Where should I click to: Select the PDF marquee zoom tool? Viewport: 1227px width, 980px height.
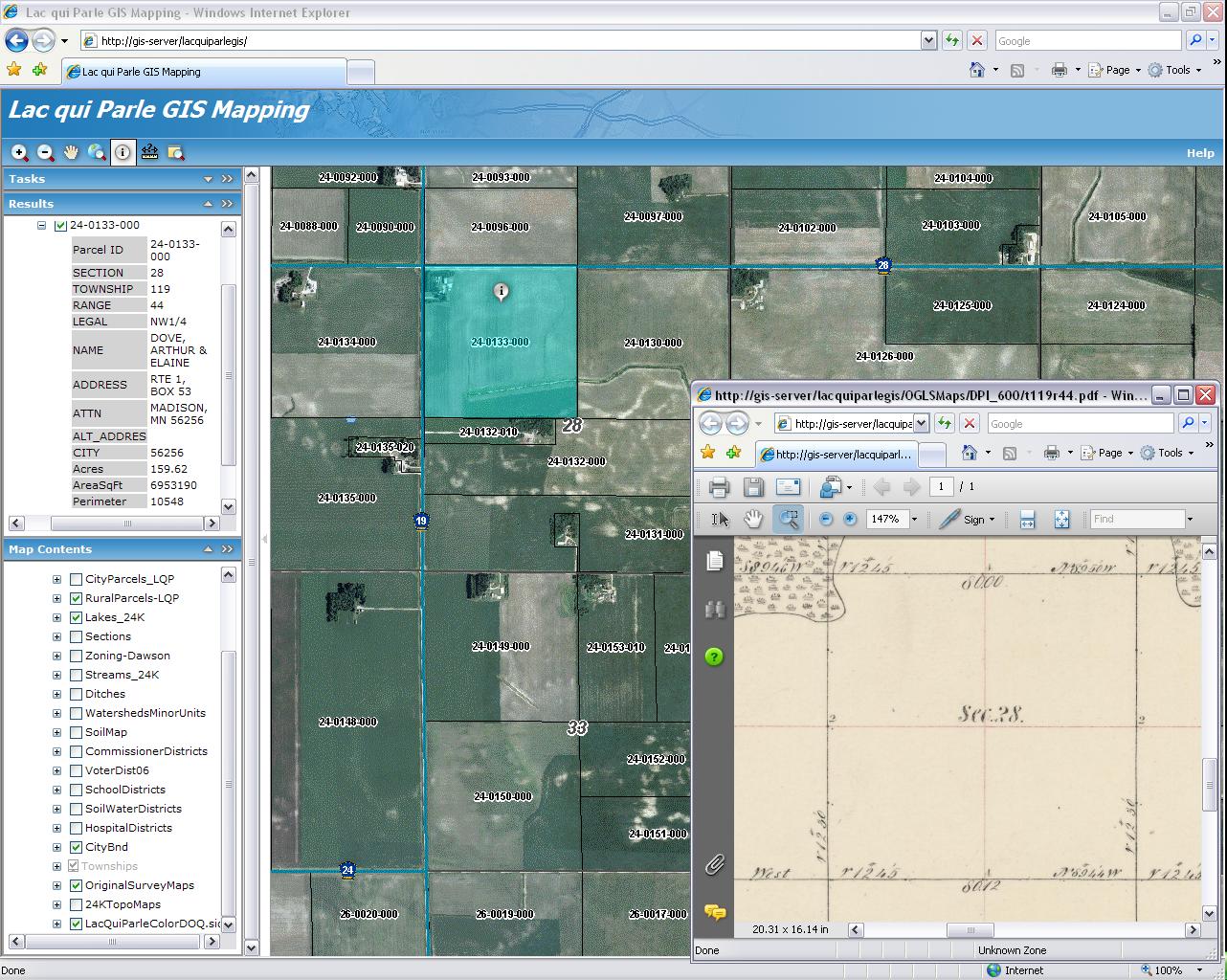click(x=789, y=519)
